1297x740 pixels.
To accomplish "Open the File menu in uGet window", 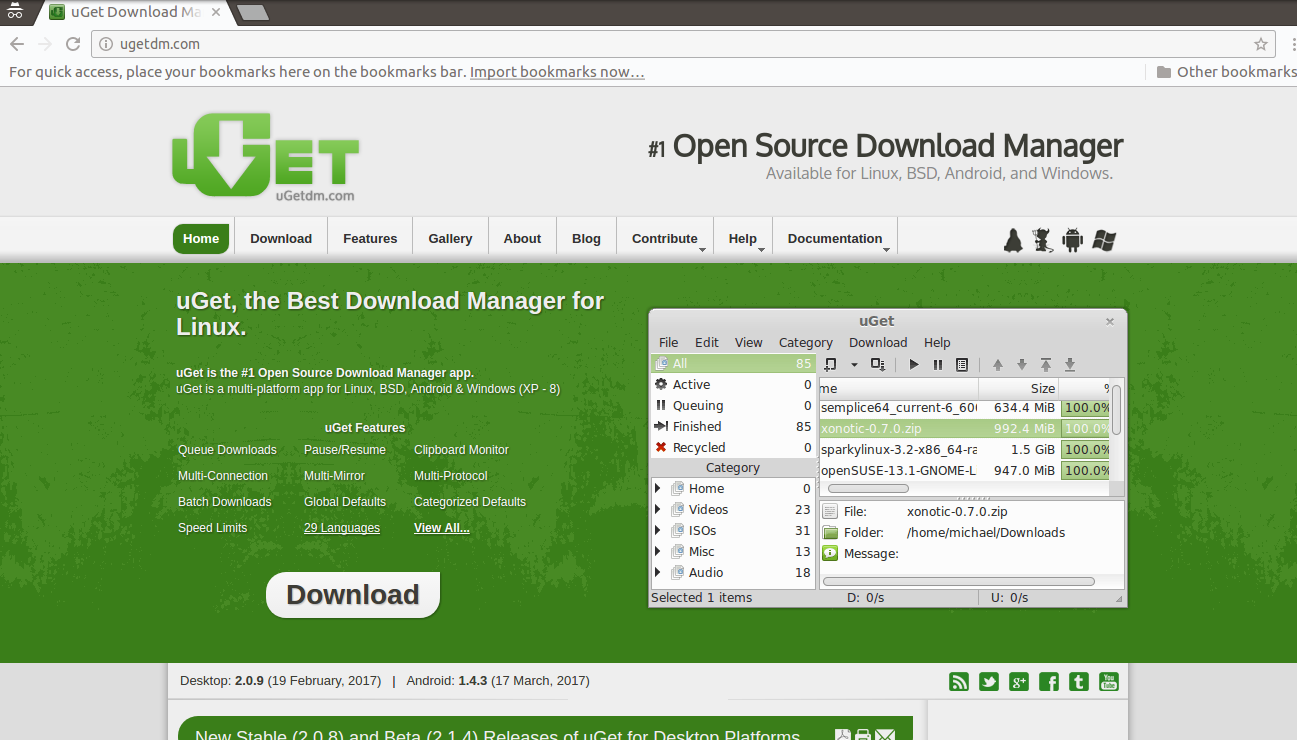I will 668,343.
